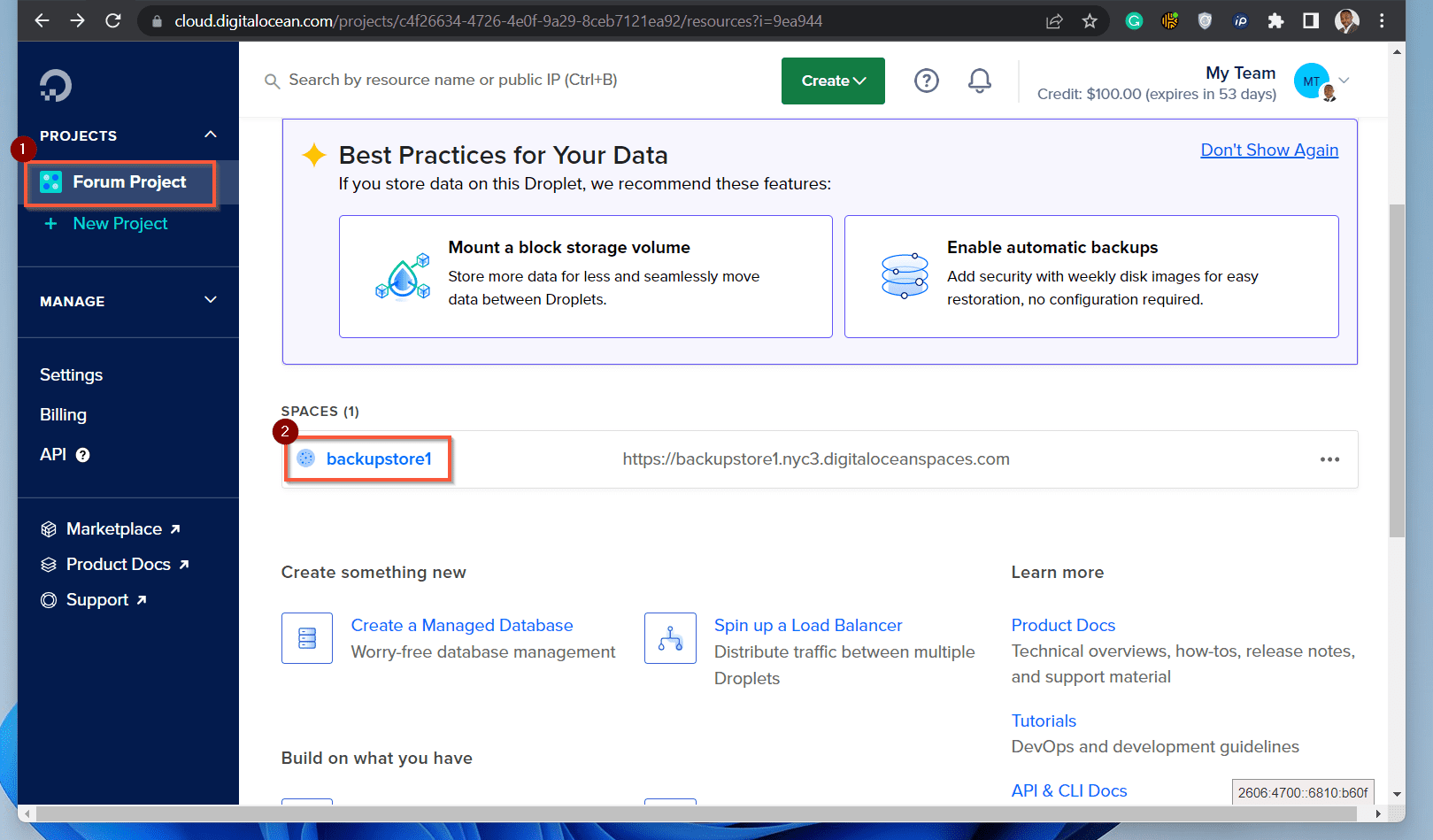Open notifications bell icon

point(979,81)
